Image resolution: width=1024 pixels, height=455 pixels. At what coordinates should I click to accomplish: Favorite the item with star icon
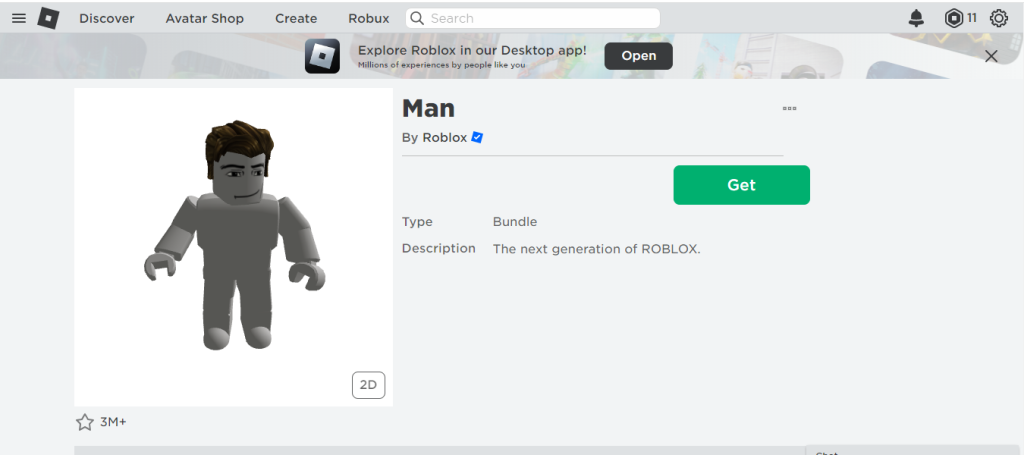85,422
